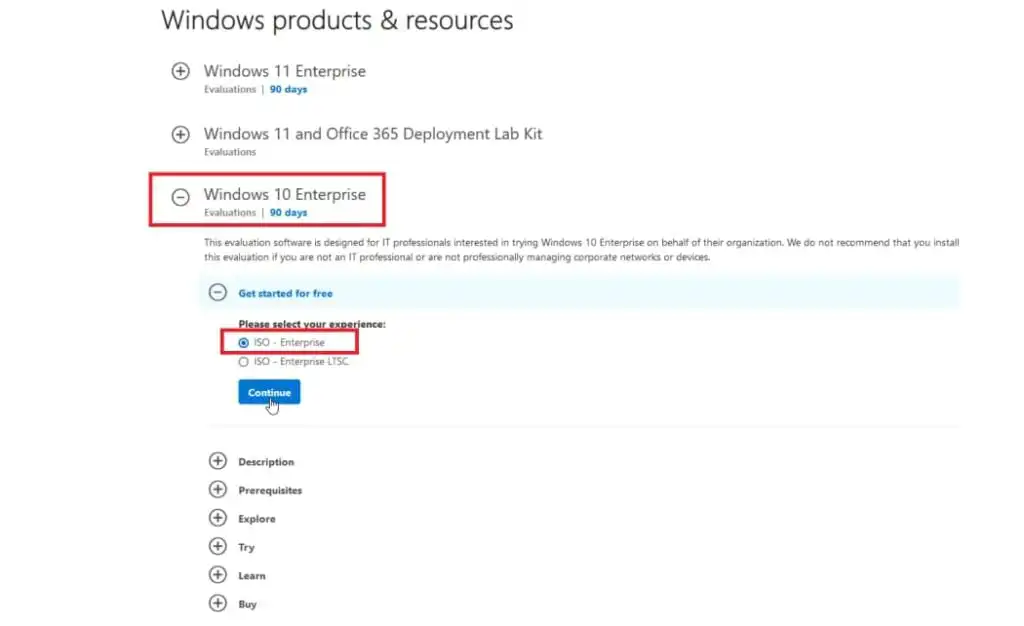Expand Windows 11 and Office 365 Deployment Lab Kit icon
This screenshot has height=626, width=1024.
point(180,134)
